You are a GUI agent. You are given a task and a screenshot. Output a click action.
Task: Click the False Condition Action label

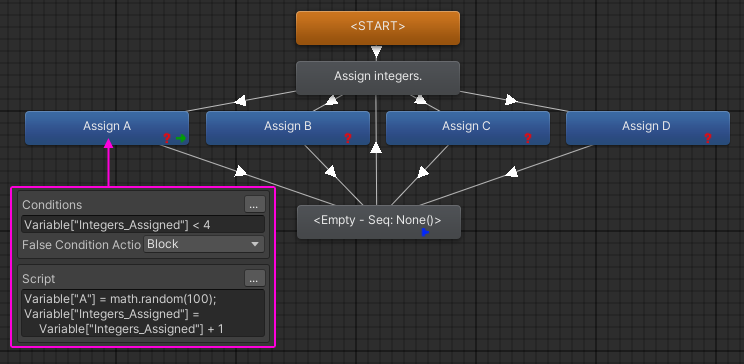click(82, 245)
